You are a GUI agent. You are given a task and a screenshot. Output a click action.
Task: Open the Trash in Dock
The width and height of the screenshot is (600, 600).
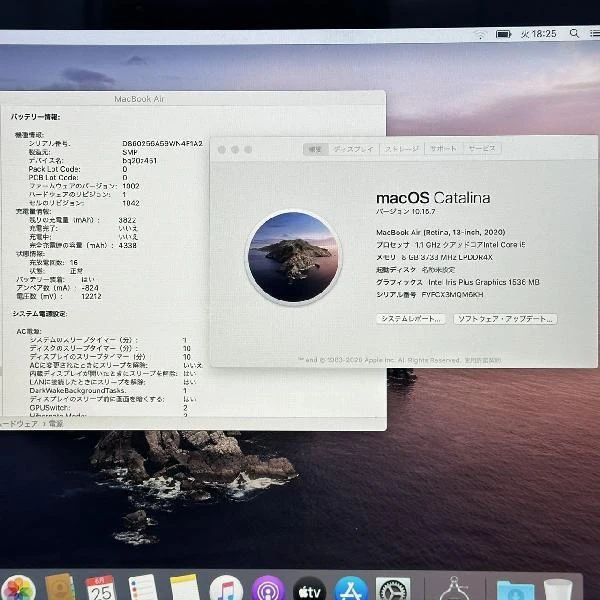click(558, 589)
